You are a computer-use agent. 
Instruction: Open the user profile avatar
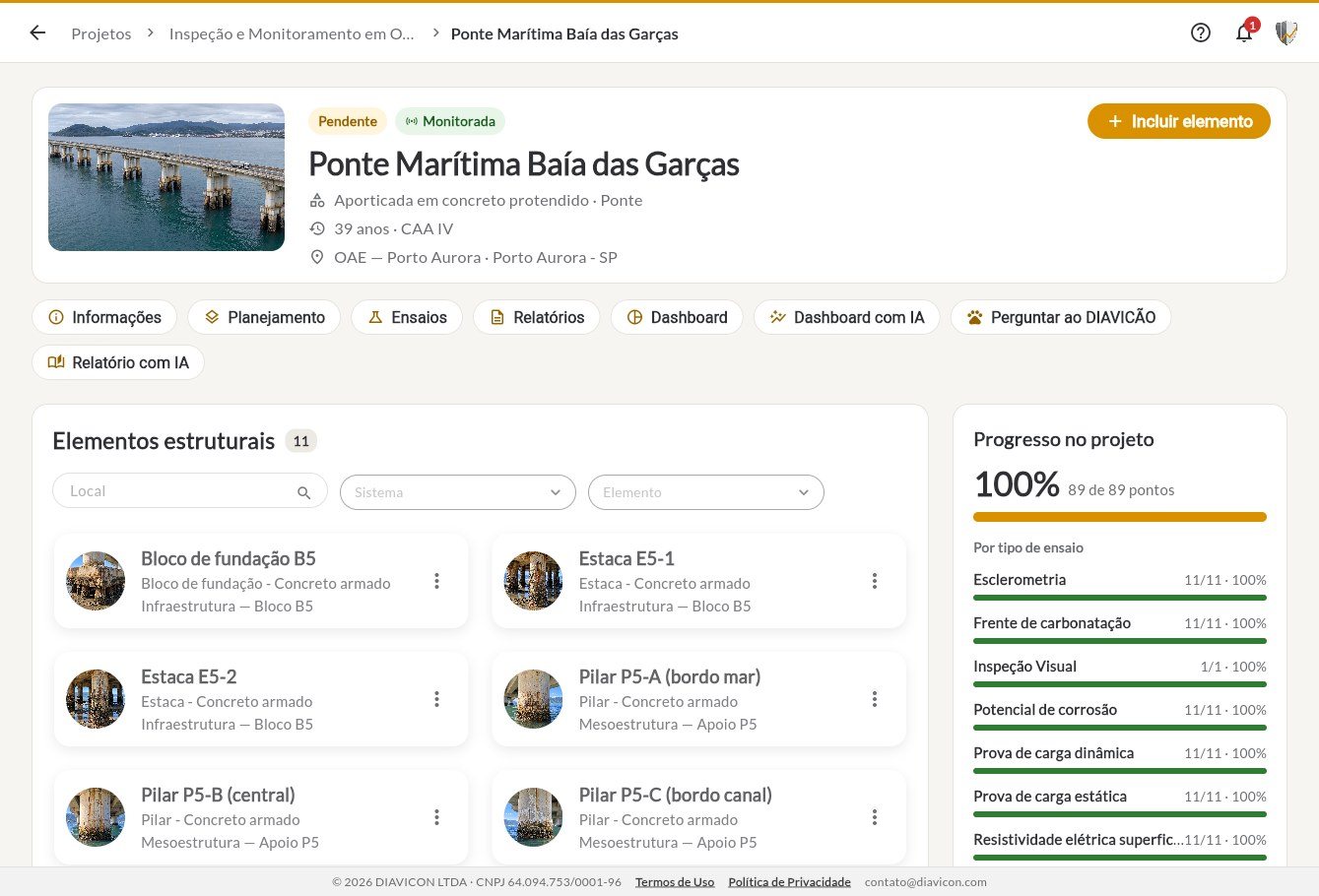1286,32
